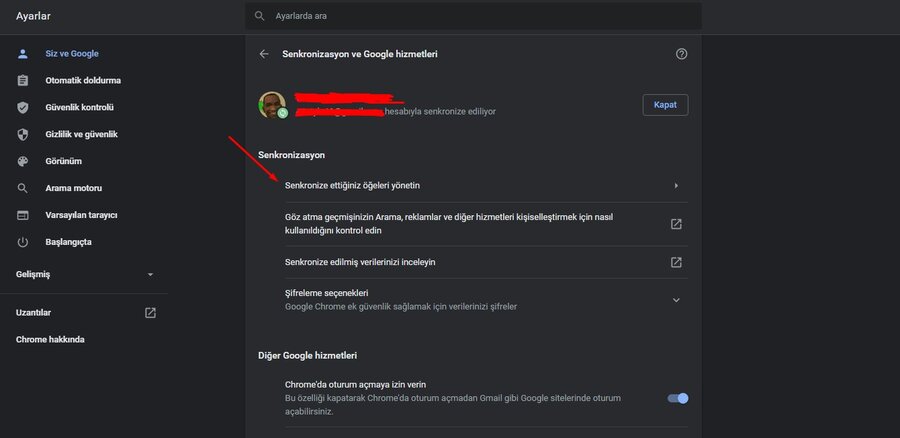Open Varsayılan tarayıcı settings section
Screen dimensions: 900x438
click(x=84, y=215)
